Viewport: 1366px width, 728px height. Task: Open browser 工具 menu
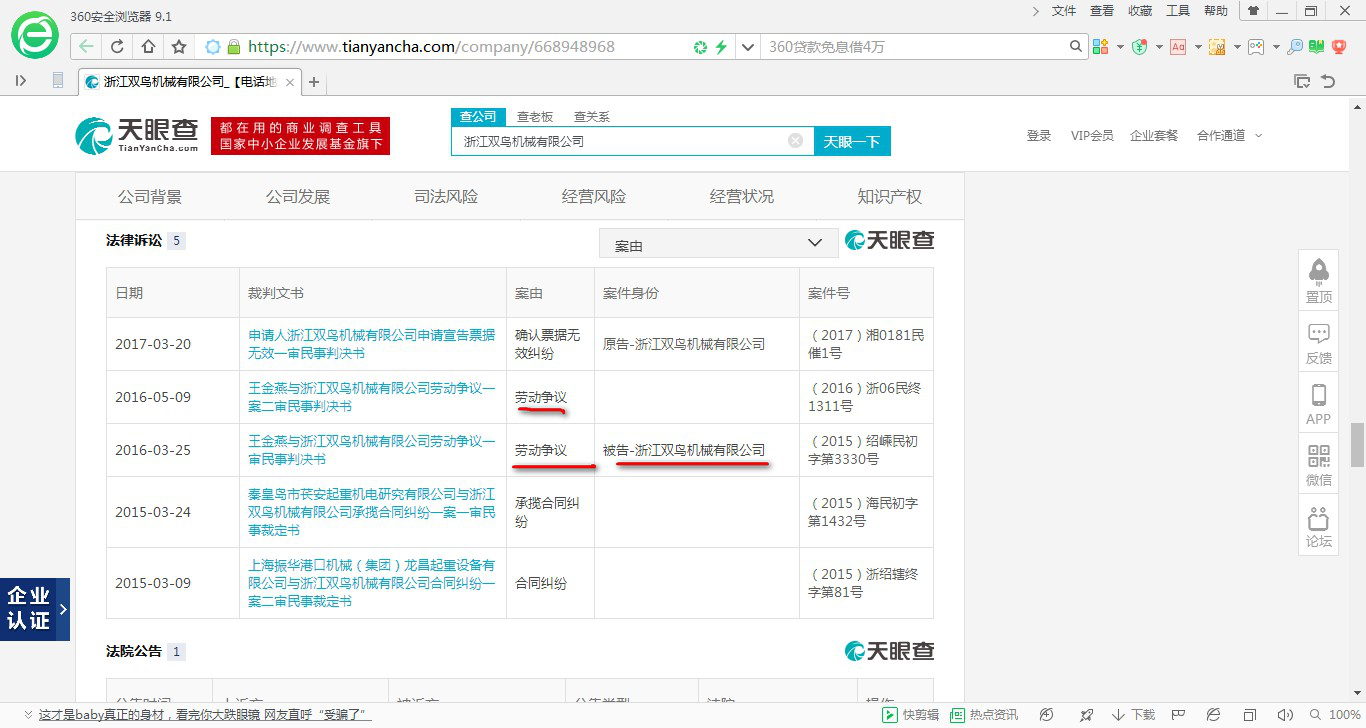tap(1178, 11)
